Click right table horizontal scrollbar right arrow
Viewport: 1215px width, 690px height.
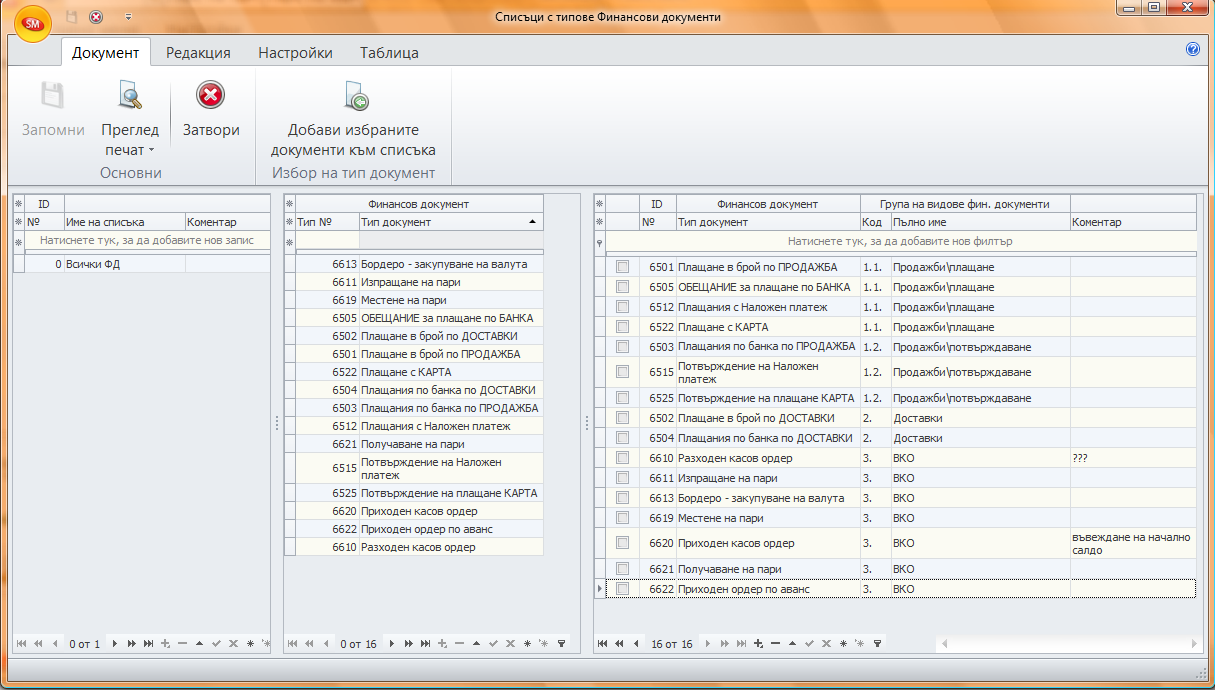[x=1194, y=644]
